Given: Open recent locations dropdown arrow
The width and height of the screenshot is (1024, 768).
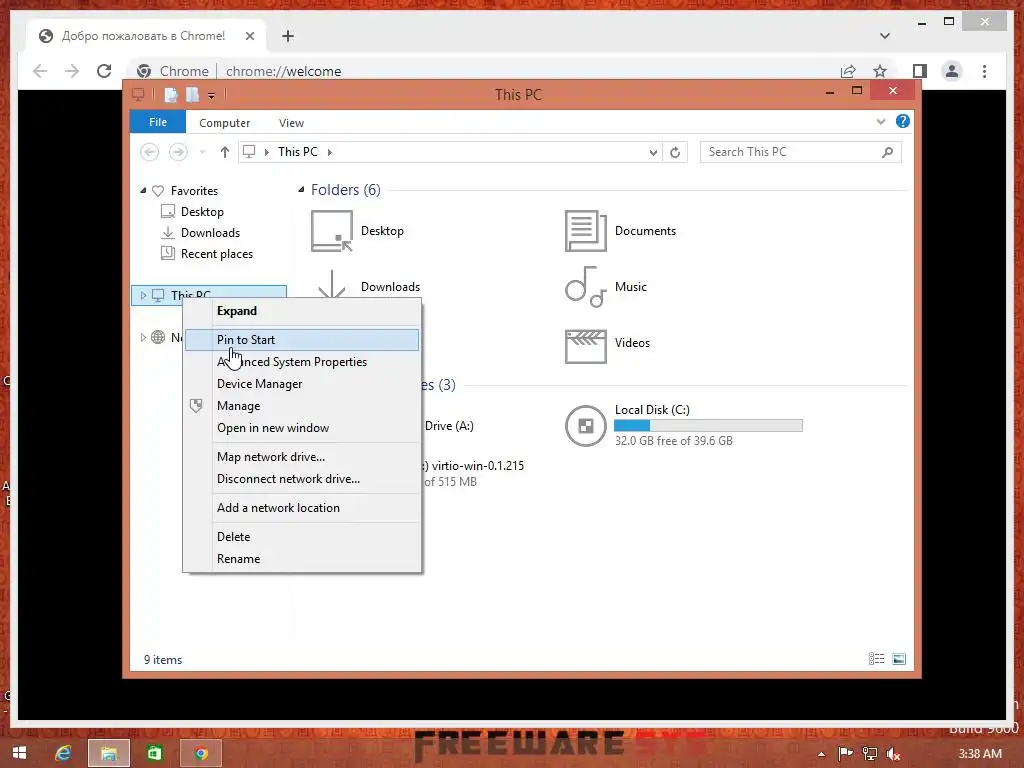Looking at the screenshot, I should [x=202, y=152].
